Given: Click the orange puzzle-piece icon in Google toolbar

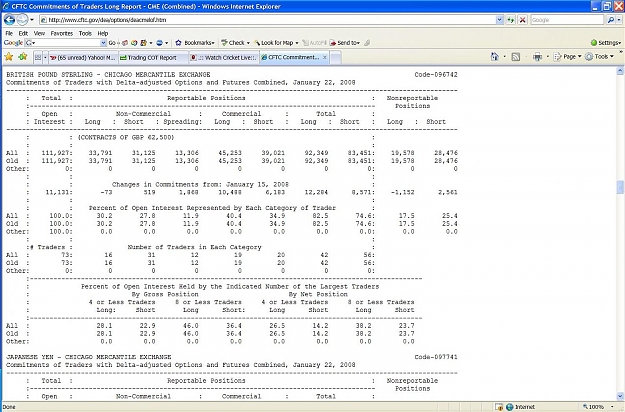Looking at the screenshot, I should (144, 43).
